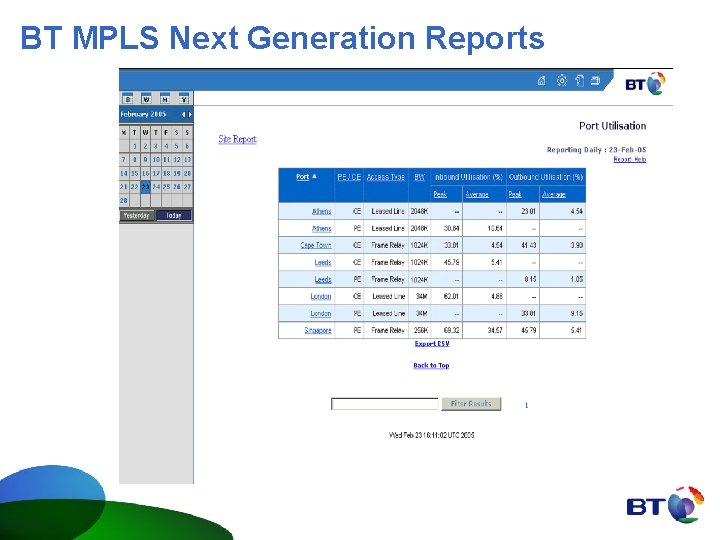720x540 pixels.
Task: Toggle the sort arrow beside Port
Action: pyautogui.click(x=315, y=176)
